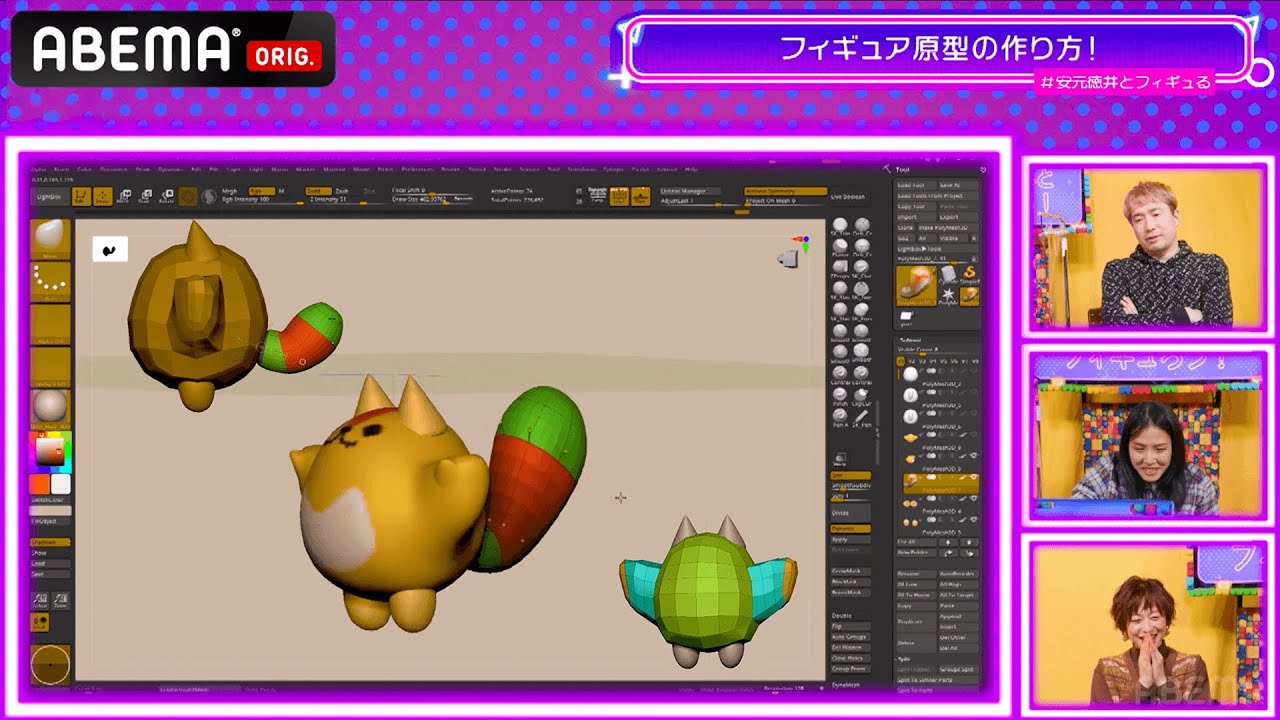Select the PolyMesh3D_7 subtool thumbnail
The width and height of the screenshot is (1280, 720).
coord(910,478)
